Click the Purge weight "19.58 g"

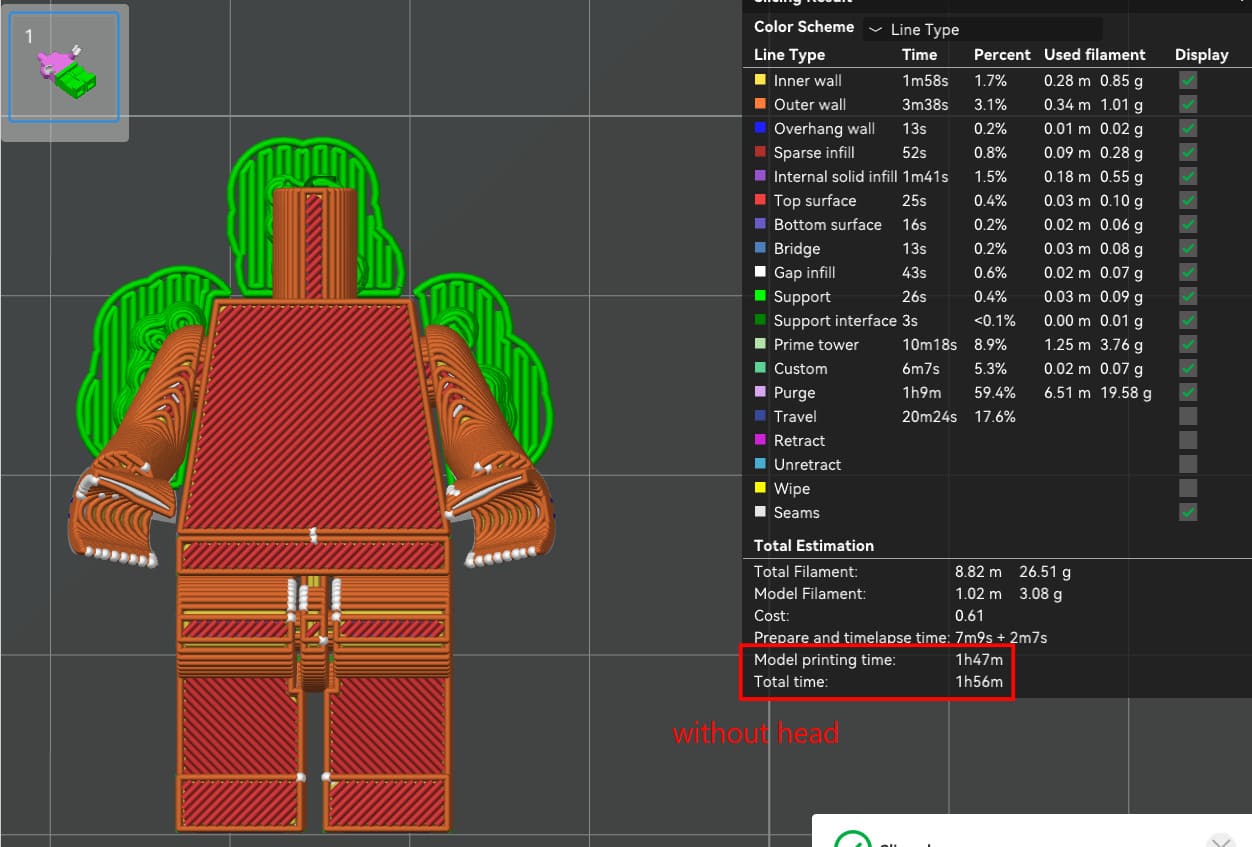1126,392
